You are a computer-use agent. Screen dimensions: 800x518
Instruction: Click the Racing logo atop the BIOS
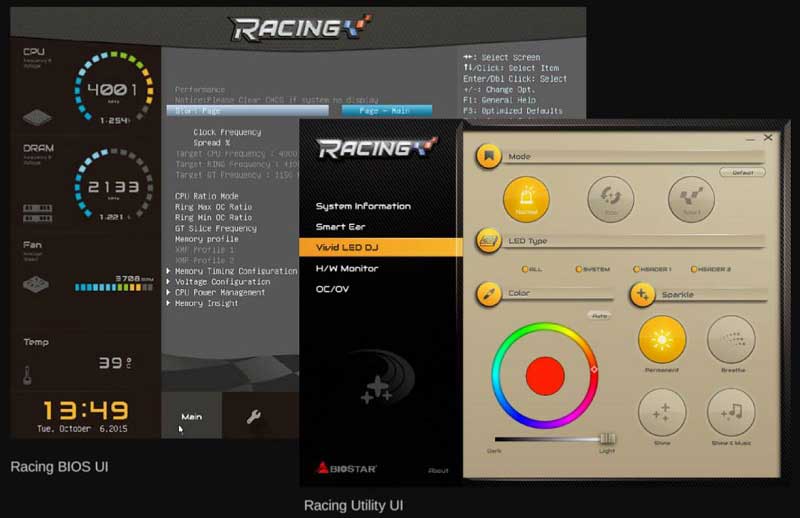(301, 28)
